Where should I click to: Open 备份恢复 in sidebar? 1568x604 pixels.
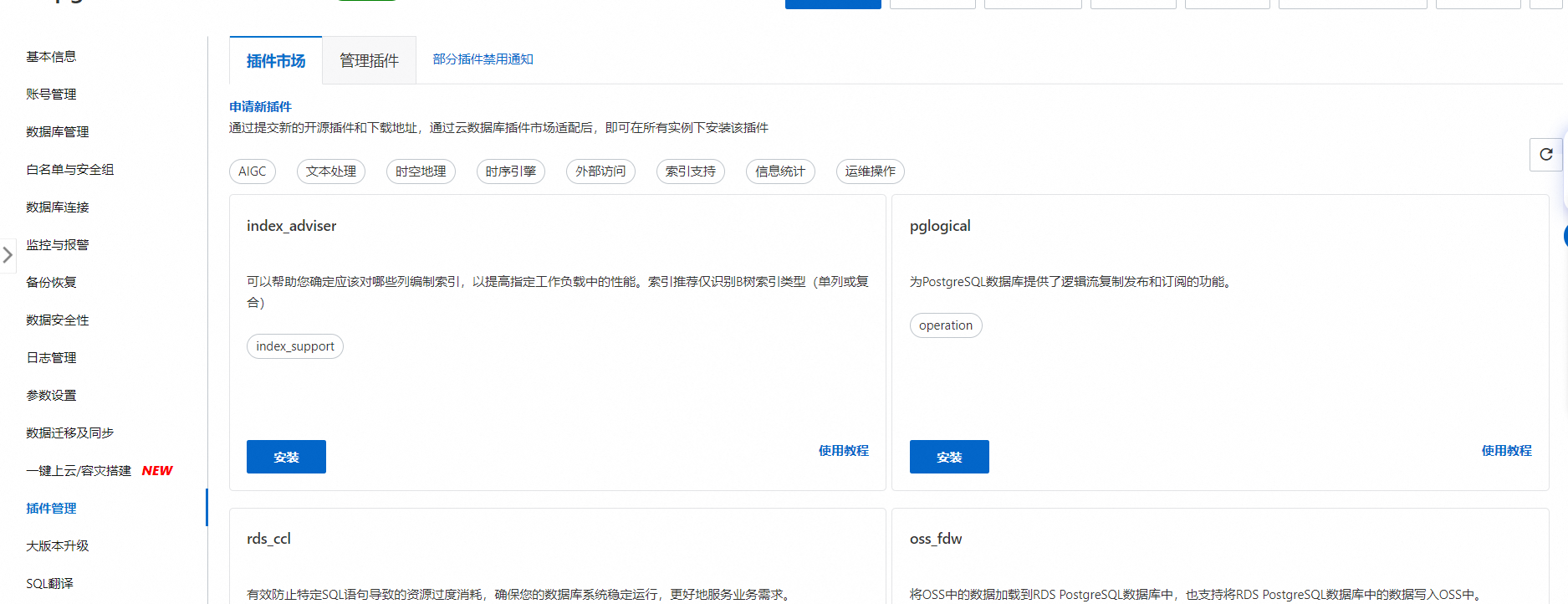51,282
